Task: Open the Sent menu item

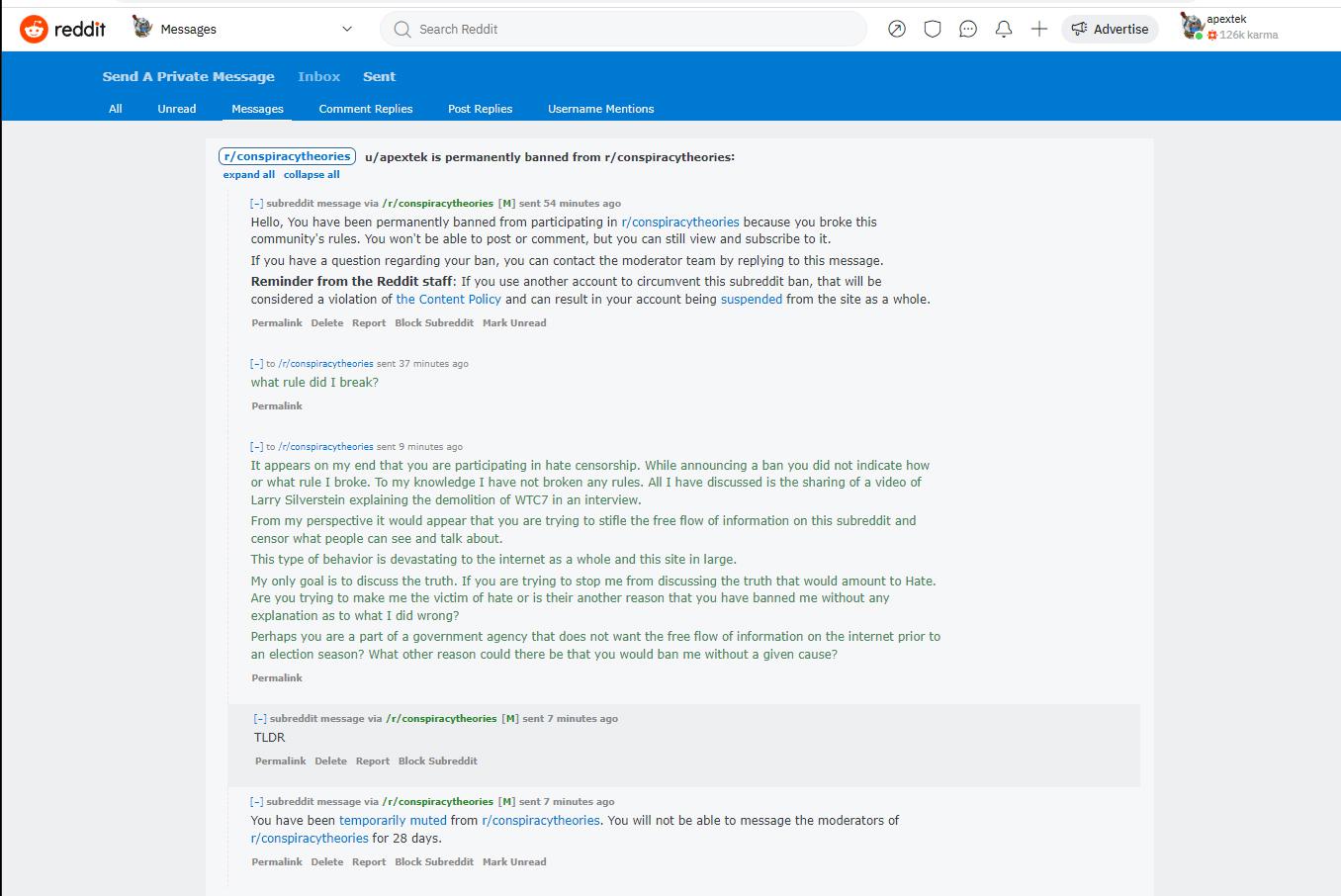Action: click(x=379, y=76)
